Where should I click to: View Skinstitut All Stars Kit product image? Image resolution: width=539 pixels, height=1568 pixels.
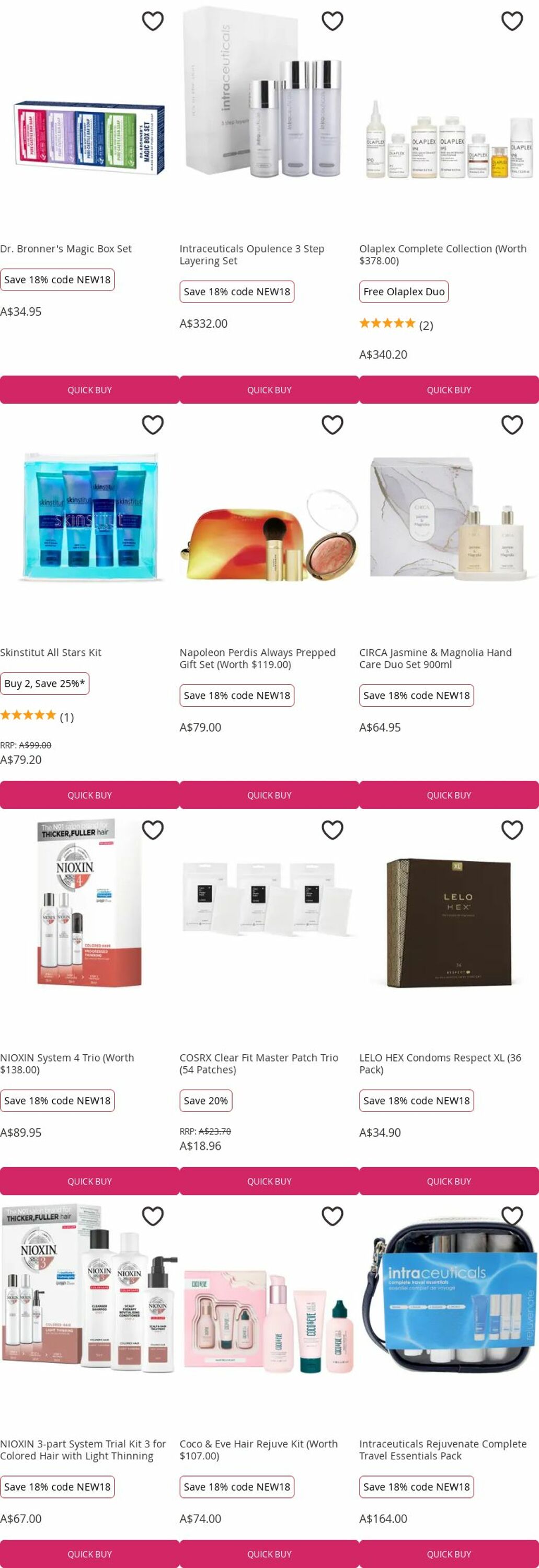tap(89, 517)
